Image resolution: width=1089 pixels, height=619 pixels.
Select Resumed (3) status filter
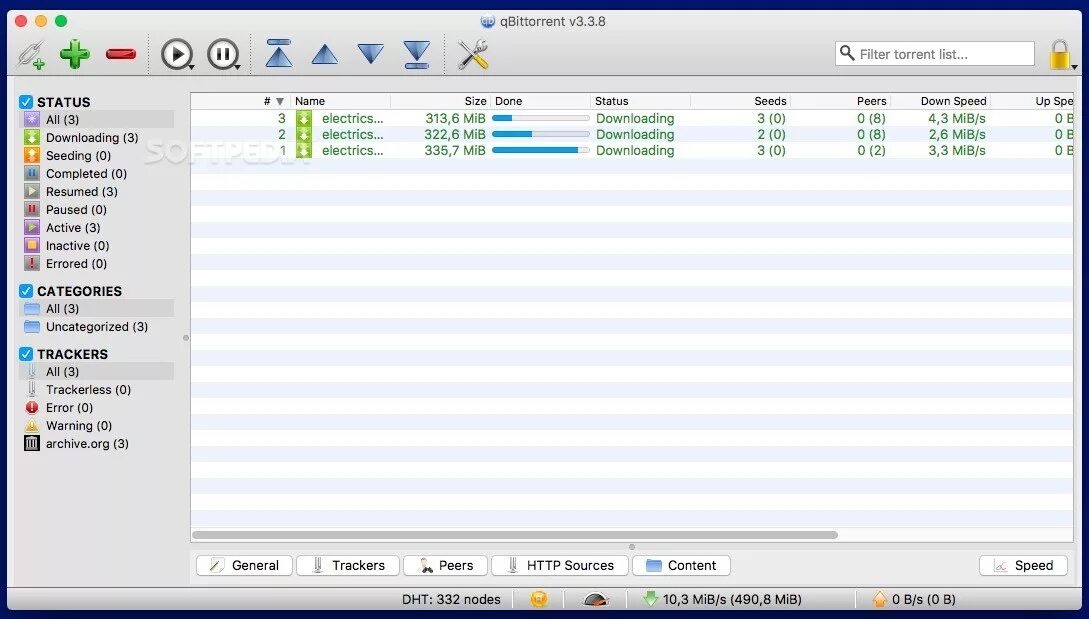pyautogui.click(x=97, y=192)
